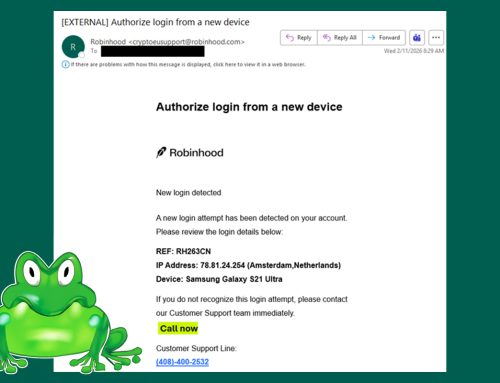The width and height of the screenshot is (500, 383).
Task: Click the IP Address 78.81.24.254 line
Action: pyautogui.click(x=248, y=265)
